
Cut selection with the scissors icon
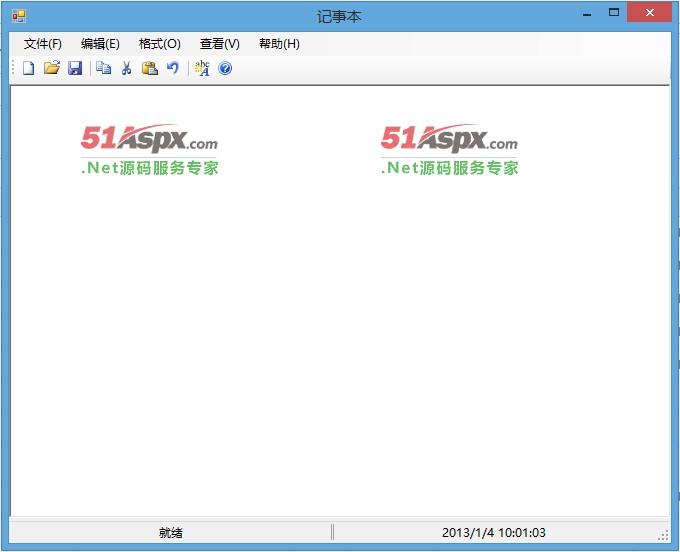tap(126, 68)
